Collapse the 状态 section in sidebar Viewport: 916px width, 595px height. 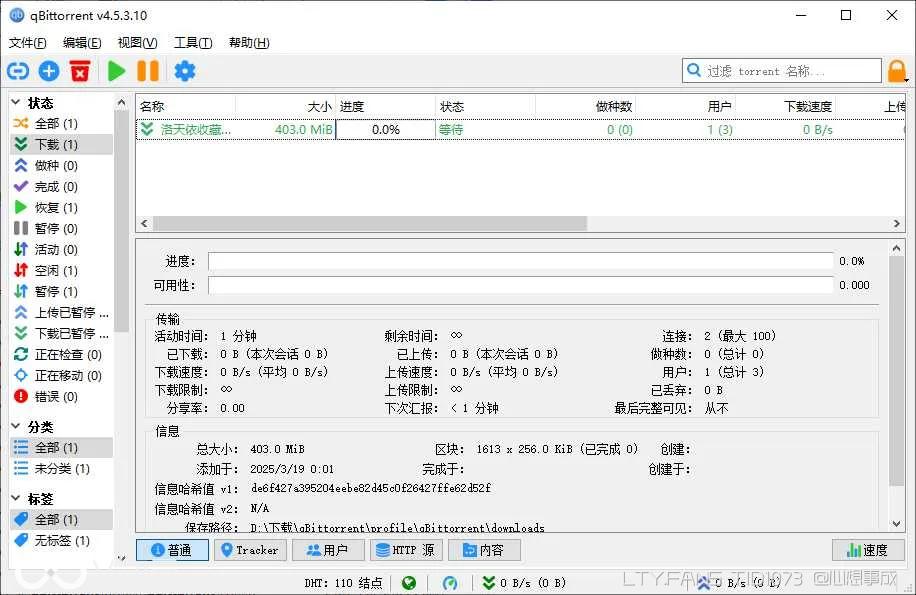[16, 103]
